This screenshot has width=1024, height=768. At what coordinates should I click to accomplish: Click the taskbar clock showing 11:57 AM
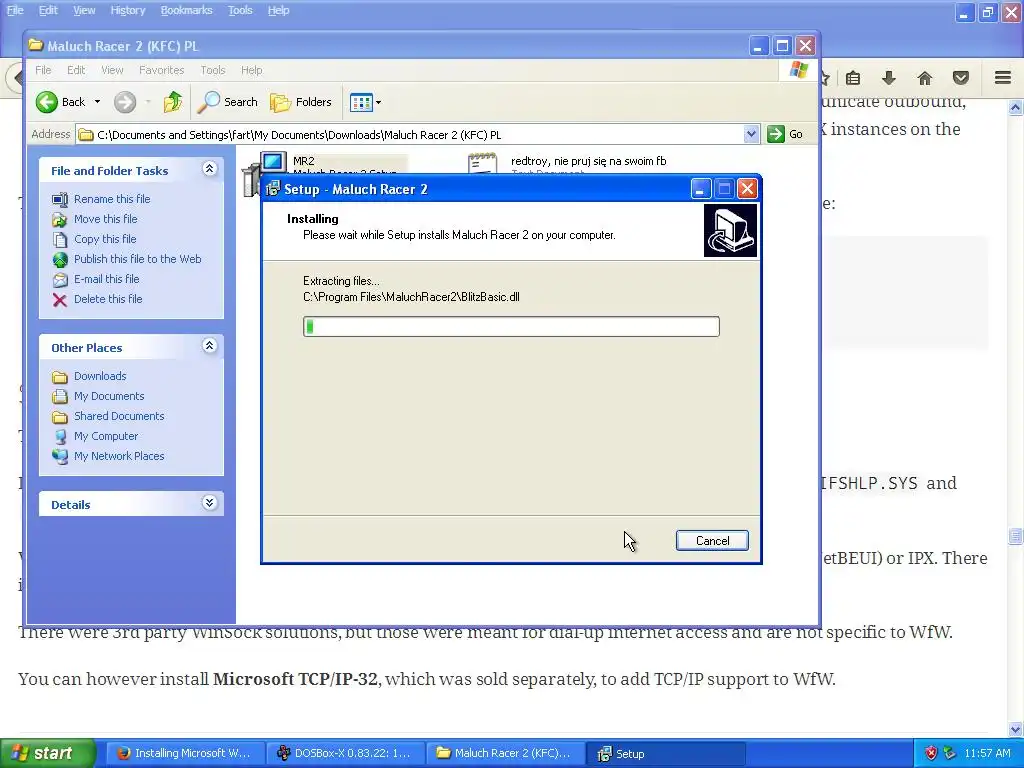987,753
